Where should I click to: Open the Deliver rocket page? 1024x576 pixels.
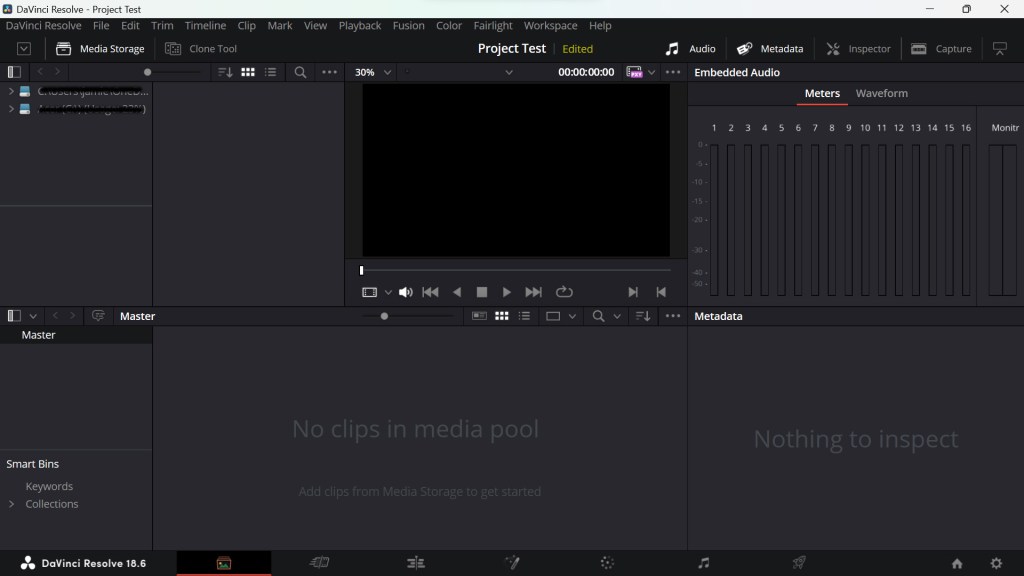tap(799, 563)
